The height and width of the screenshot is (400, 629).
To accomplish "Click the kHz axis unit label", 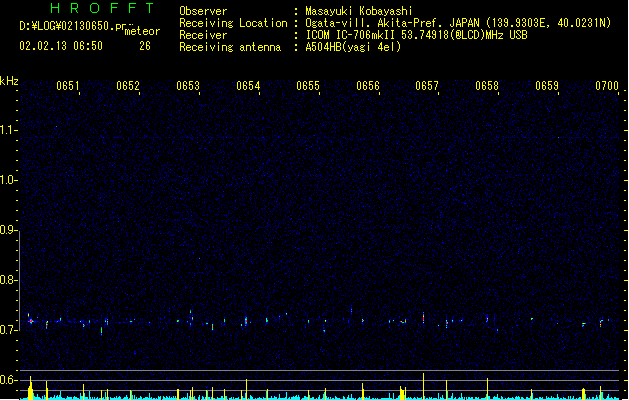I will [9, 81].
